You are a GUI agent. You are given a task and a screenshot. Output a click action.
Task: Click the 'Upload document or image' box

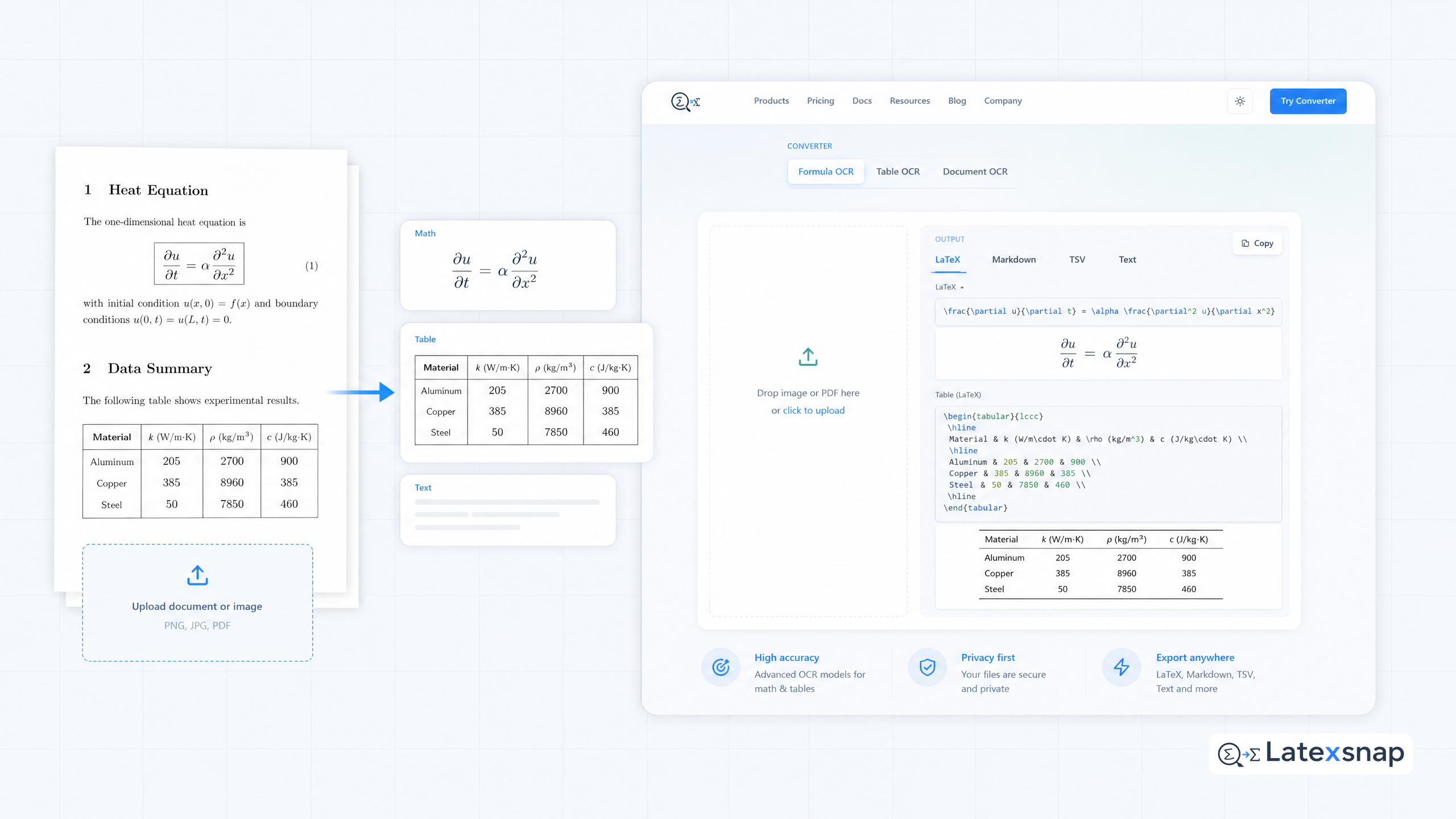point(197,602)
